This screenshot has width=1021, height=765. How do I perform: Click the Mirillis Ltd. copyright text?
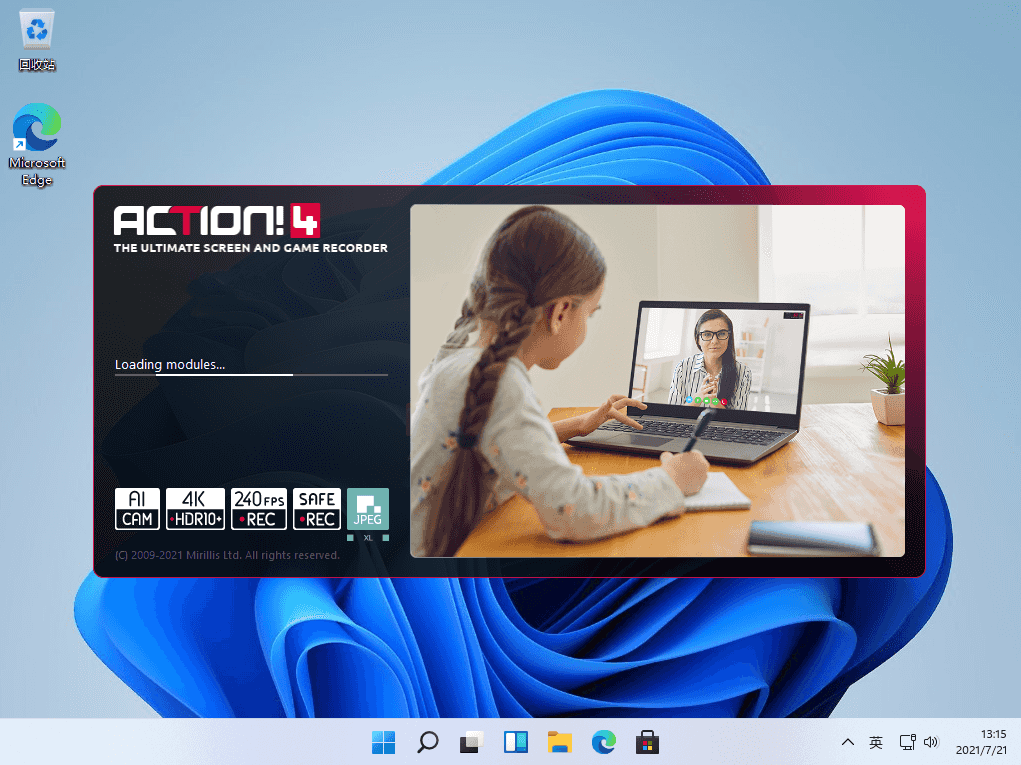coord(227,555)
